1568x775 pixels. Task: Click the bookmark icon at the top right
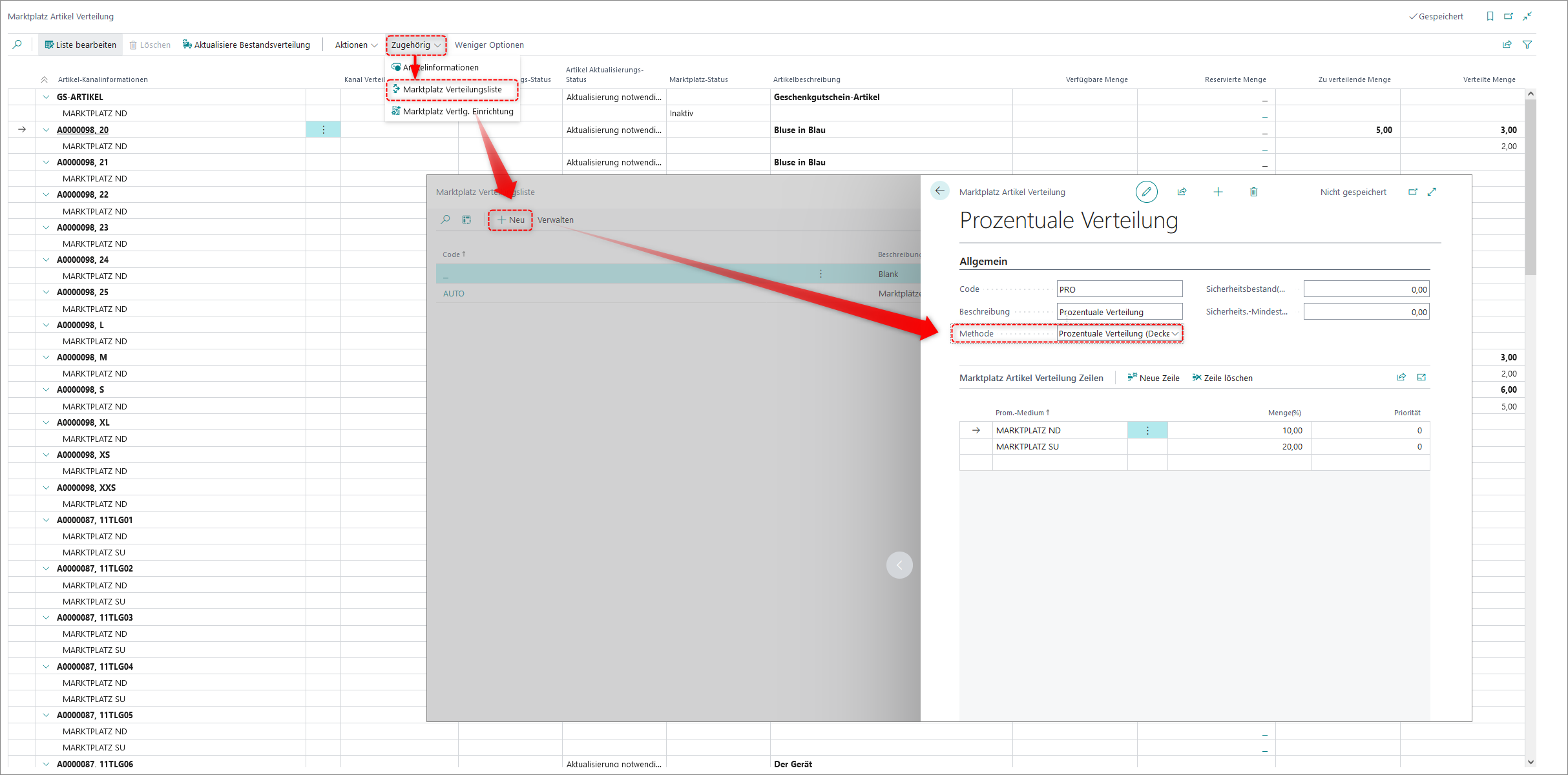click(1490, 16)
